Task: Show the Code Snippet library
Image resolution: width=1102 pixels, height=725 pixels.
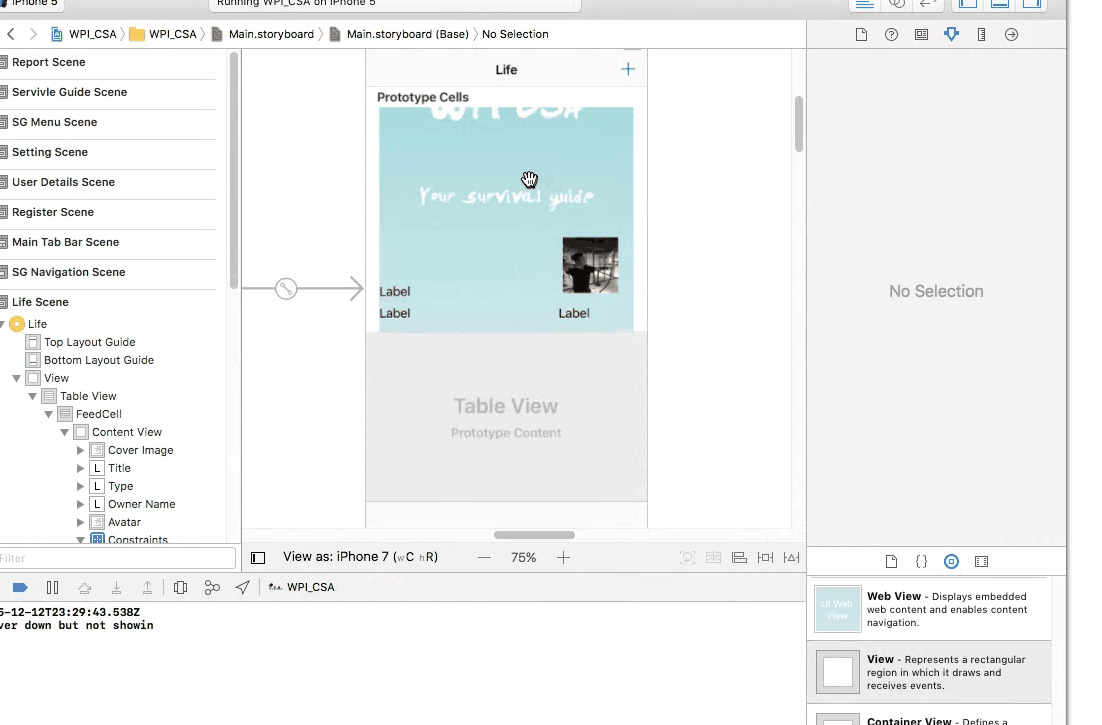Action: pyautogui.click(x=921, y=561)
